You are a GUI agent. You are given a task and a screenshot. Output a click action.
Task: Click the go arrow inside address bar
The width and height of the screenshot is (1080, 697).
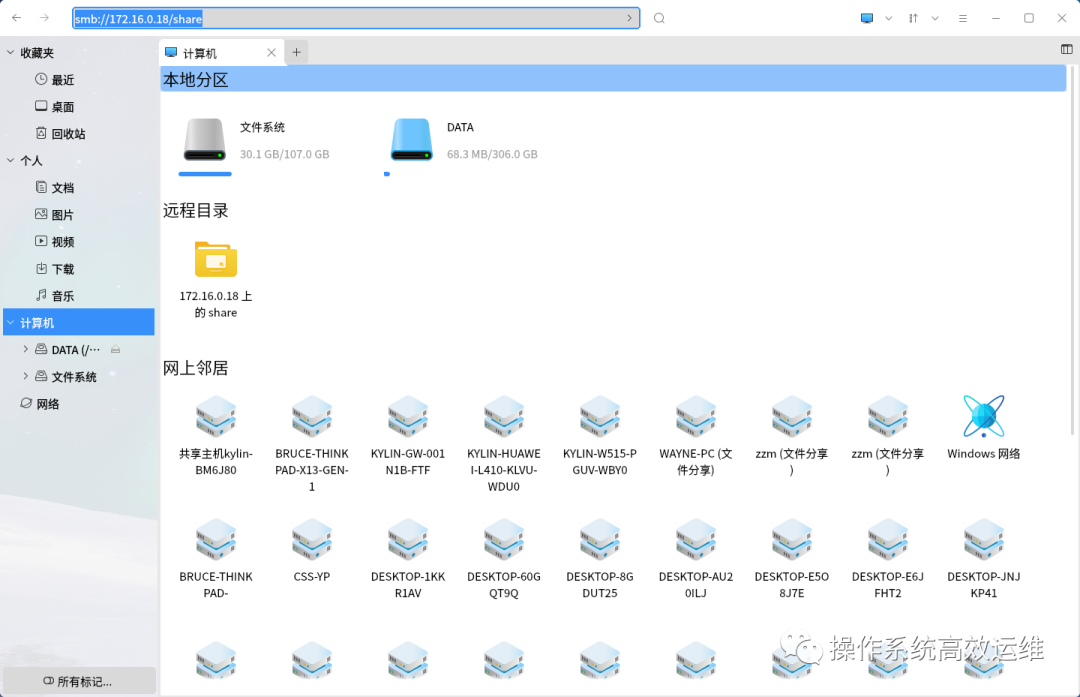(x=630, y=19)
